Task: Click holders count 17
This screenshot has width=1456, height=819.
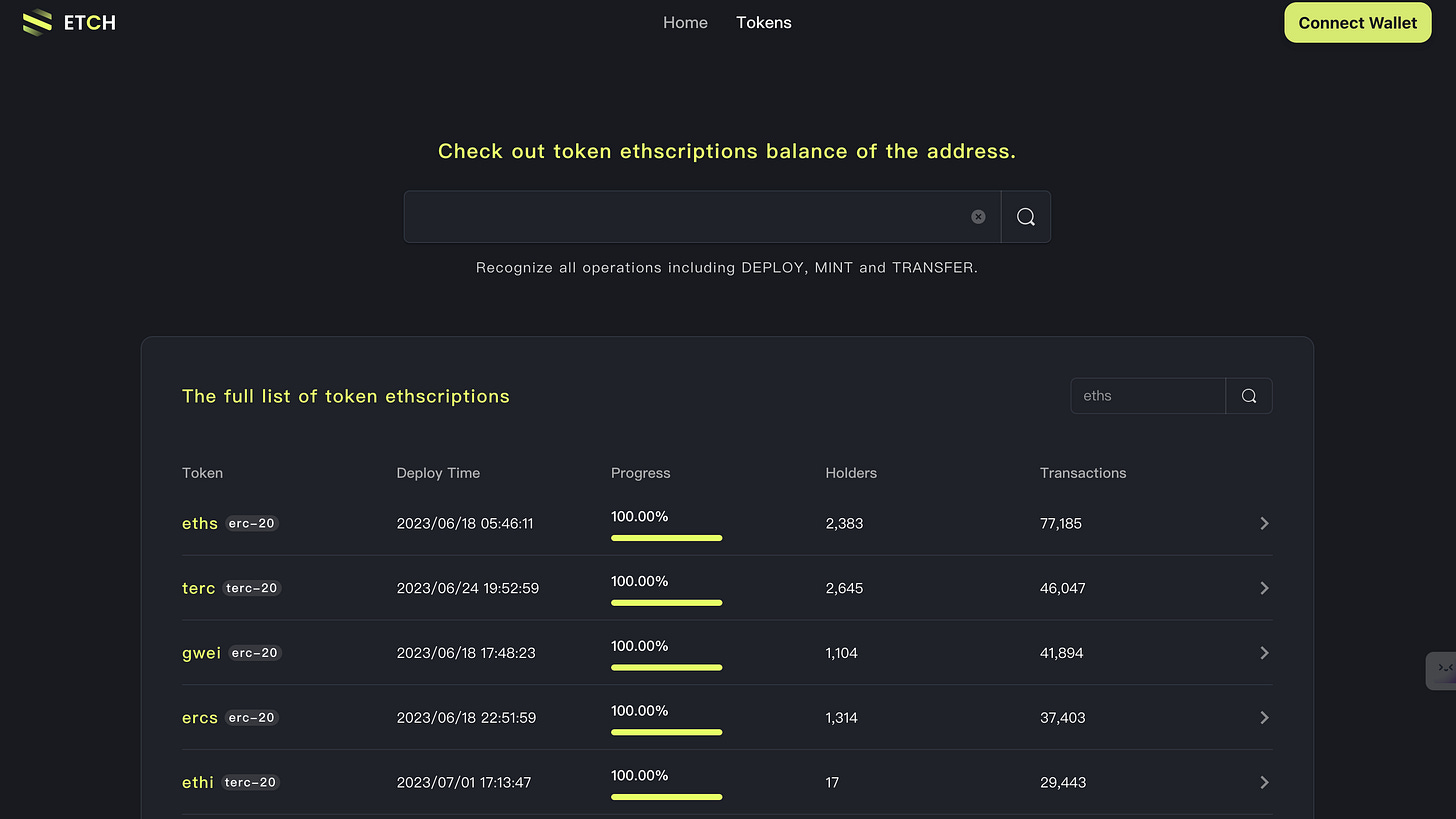Action: 832,782
